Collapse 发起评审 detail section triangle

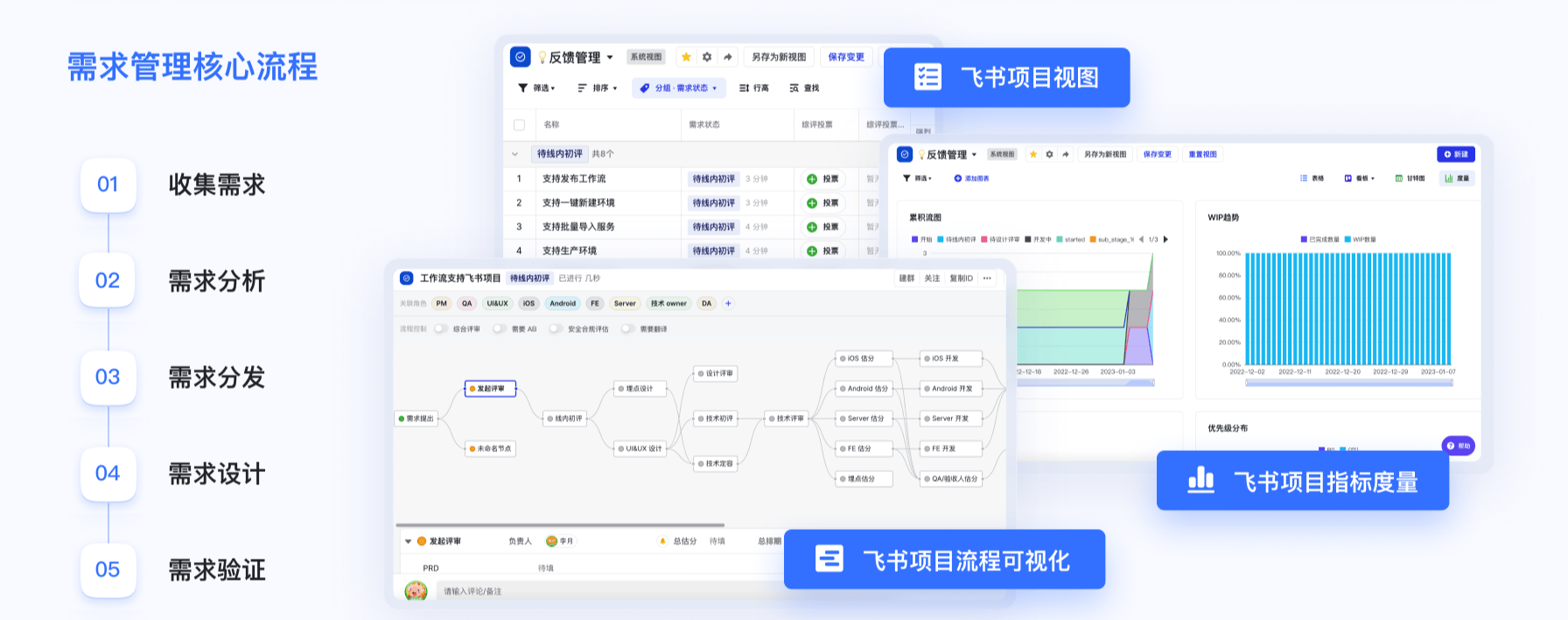click(408, 541)
